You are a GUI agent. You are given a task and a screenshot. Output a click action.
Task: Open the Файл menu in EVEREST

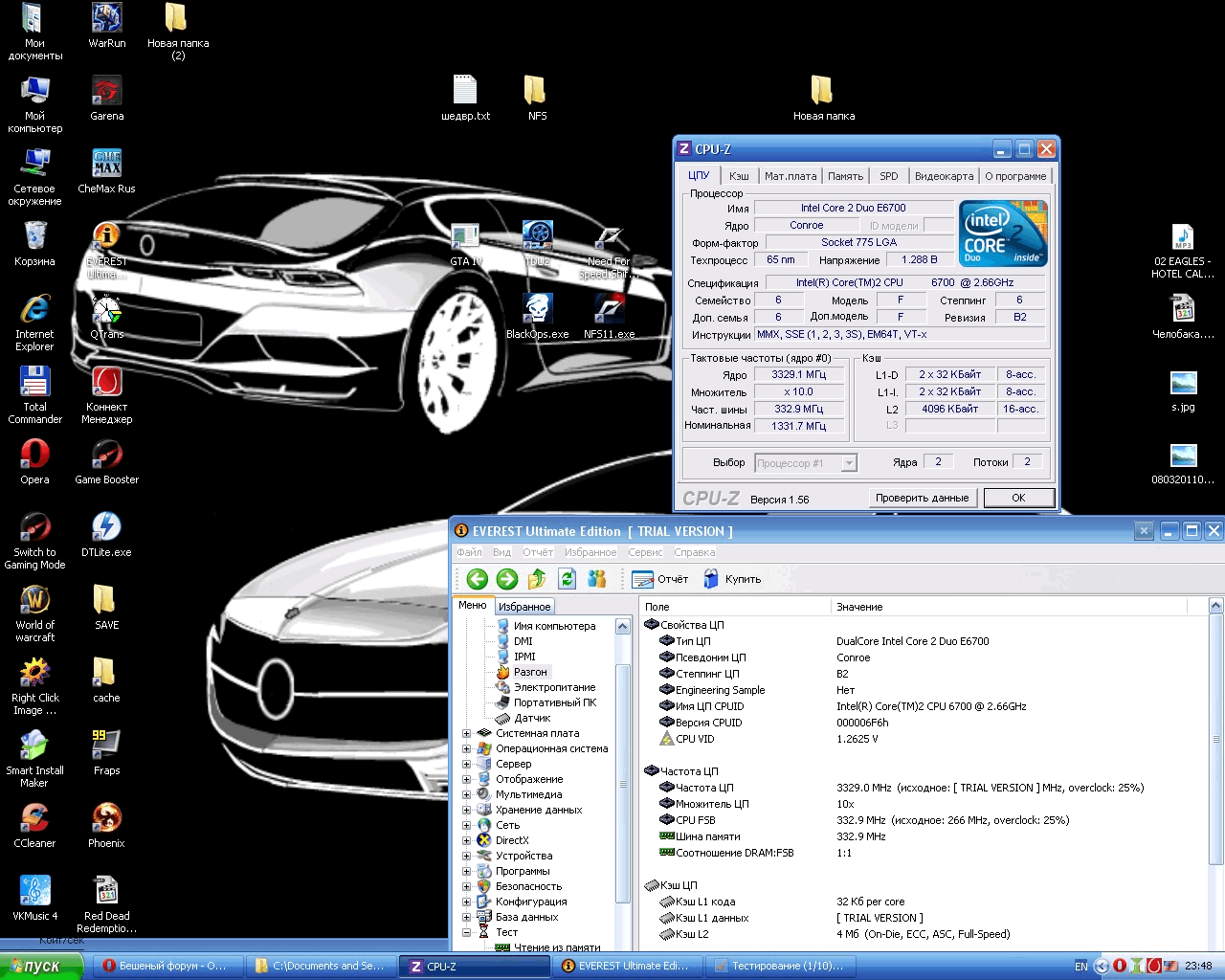pos(469,552)
